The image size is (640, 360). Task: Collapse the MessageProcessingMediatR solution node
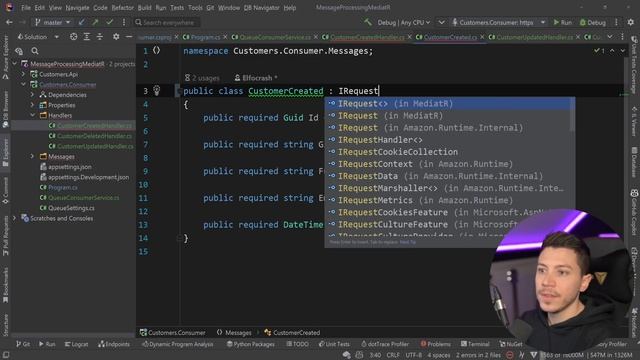(x=15, y=64)
